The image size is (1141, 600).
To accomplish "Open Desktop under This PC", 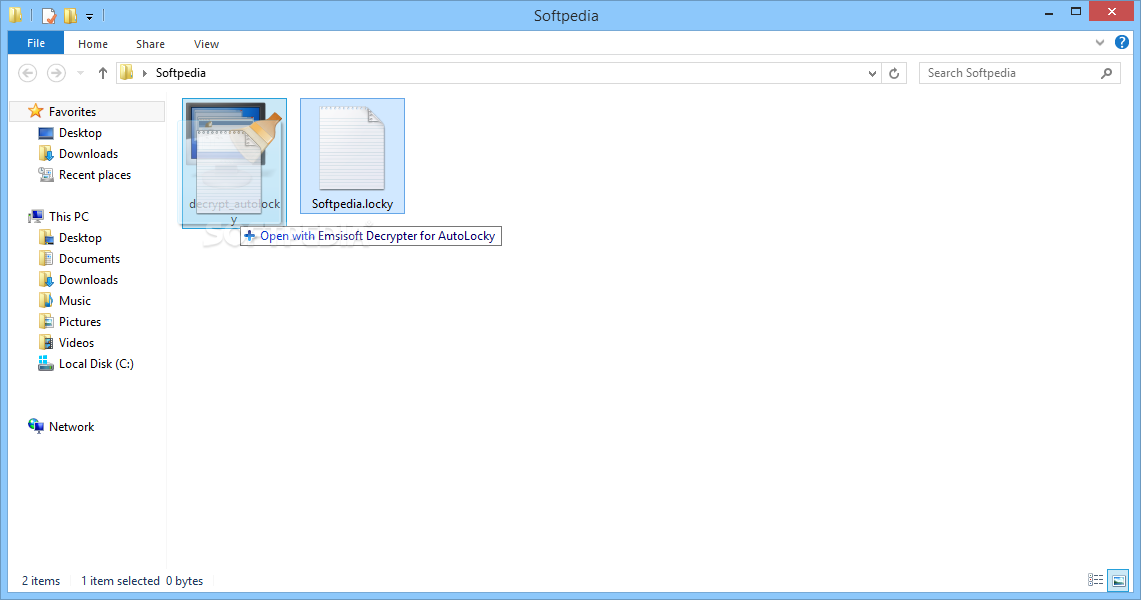I will click(80, 238).
